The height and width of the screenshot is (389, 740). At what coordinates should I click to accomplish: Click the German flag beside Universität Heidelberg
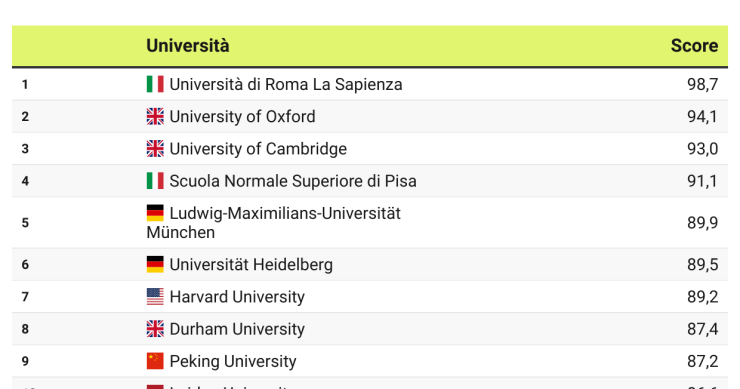point(155,264)
